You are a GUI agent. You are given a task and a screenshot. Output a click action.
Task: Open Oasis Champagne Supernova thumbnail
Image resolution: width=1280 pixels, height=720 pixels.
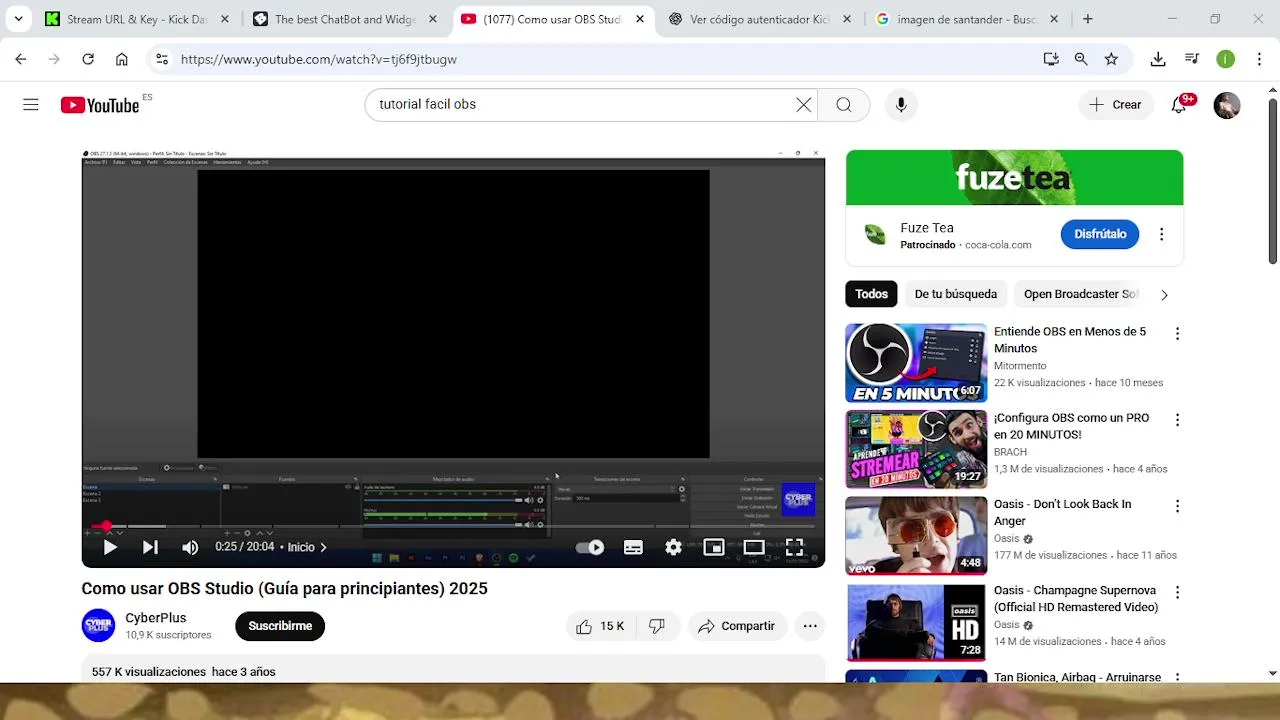916,622
